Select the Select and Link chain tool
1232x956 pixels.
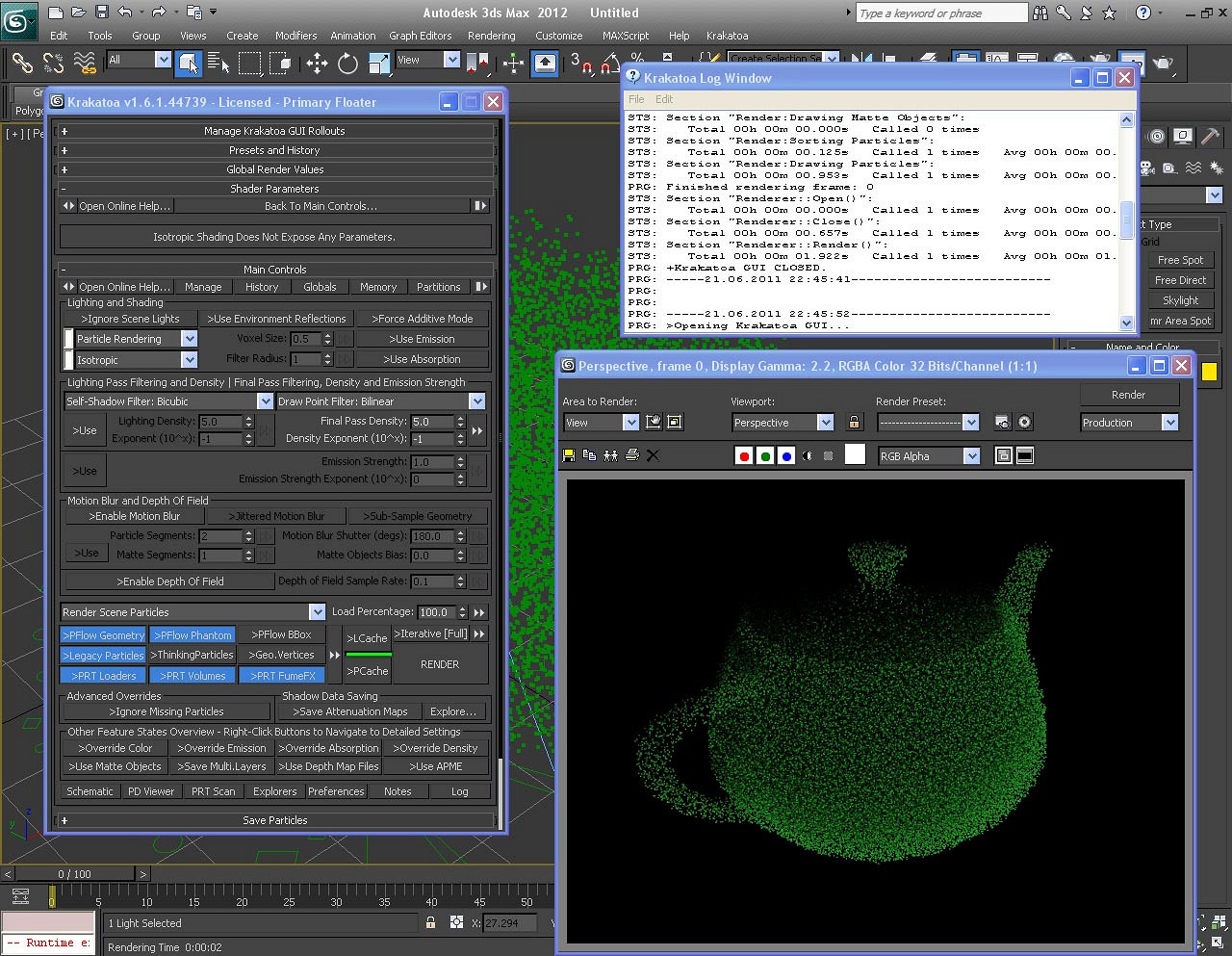[22, 64]
